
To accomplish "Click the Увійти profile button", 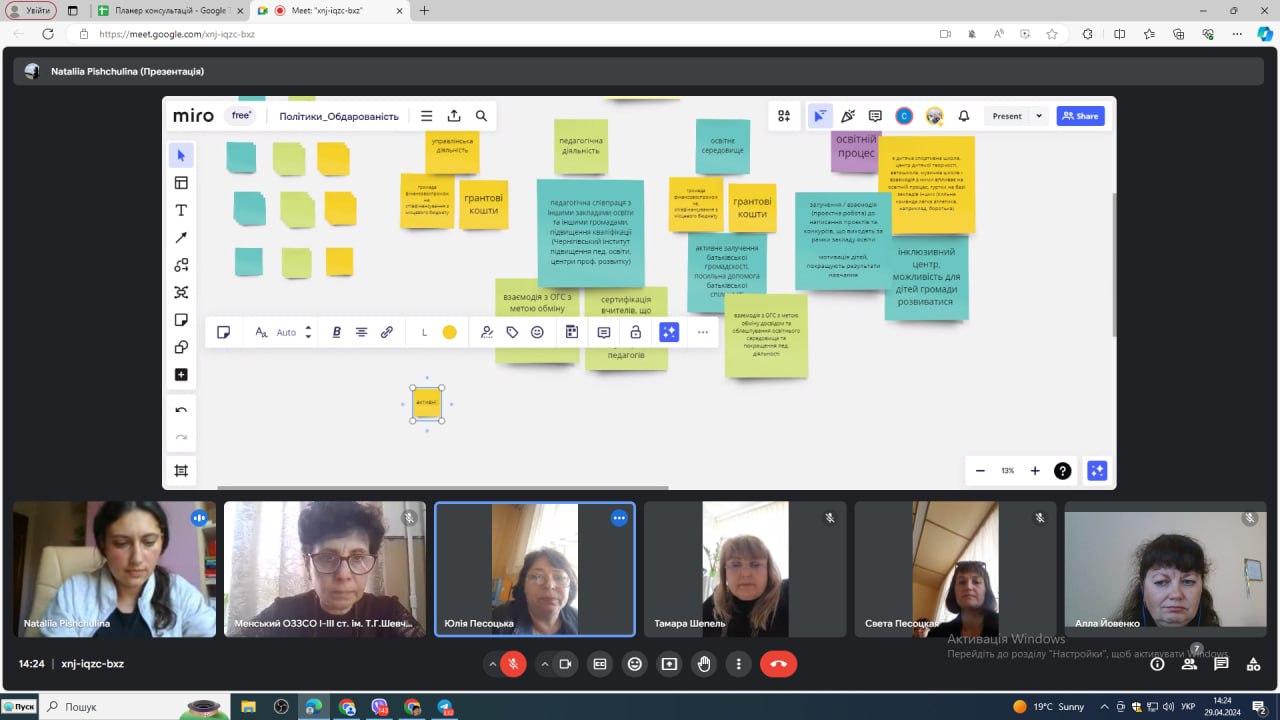I will tap(29, 10).
